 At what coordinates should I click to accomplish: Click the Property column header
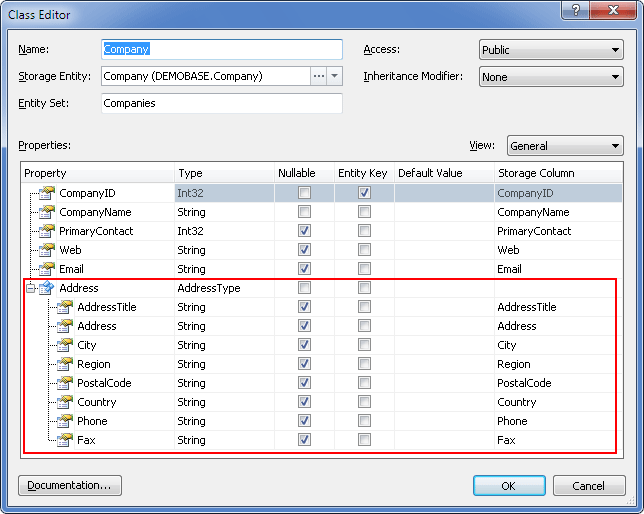click(x=98, y=173)
